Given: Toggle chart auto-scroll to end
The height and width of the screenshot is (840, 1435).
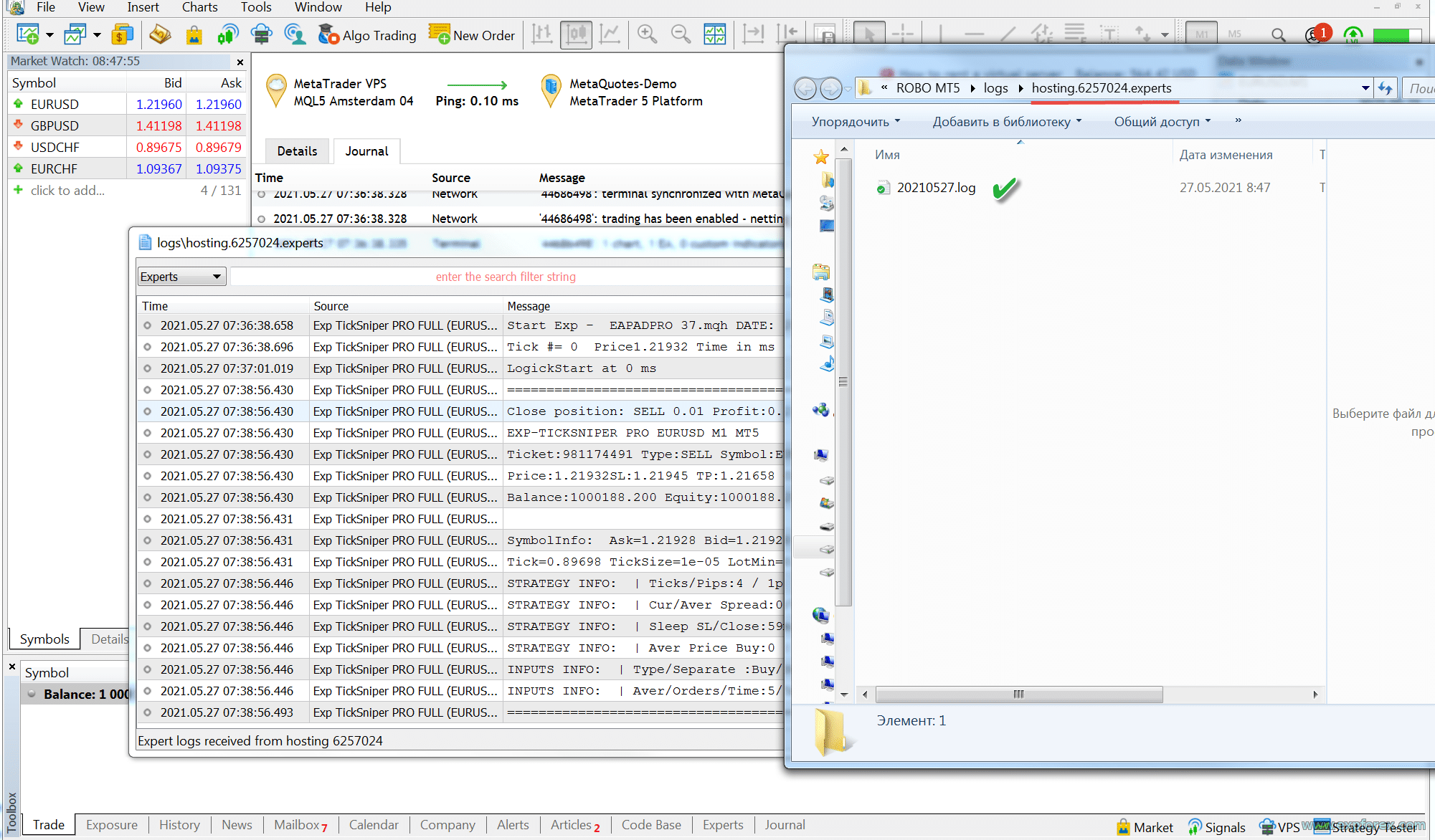Looking at the screenshot, I should point(753,34).
